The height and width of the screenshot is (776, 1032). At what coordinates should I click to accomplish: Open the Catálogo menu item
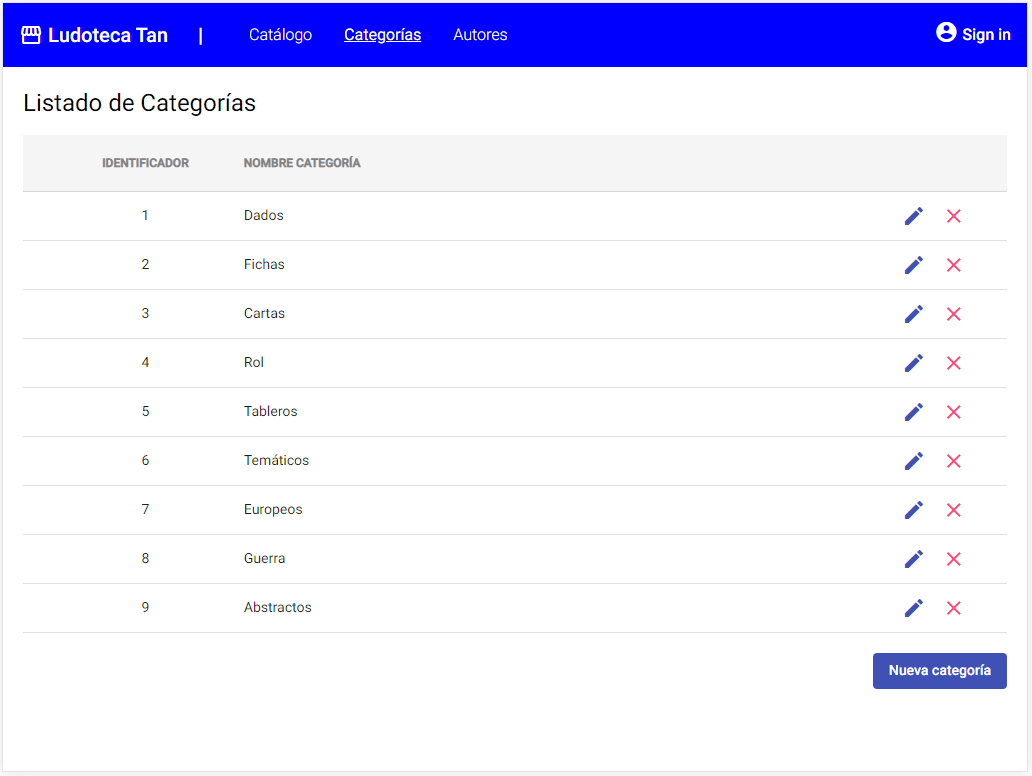(280, 34)
